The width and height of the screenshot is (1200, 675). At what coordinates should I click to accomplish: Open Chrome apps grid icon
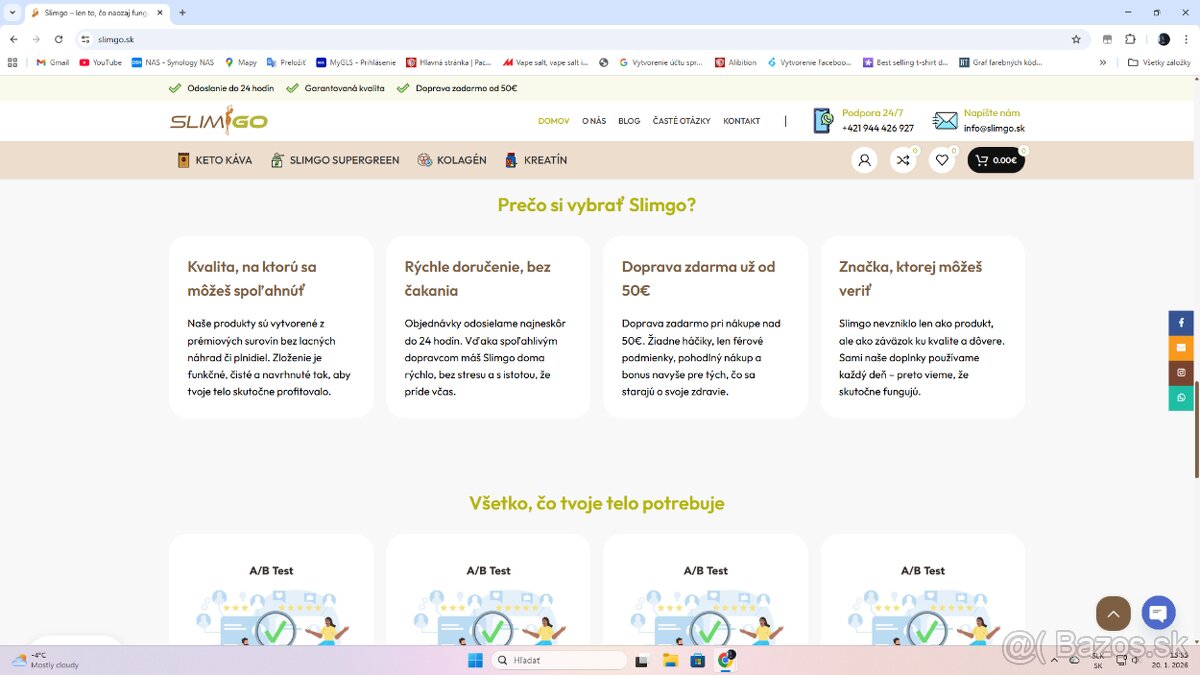coord(12,62)
